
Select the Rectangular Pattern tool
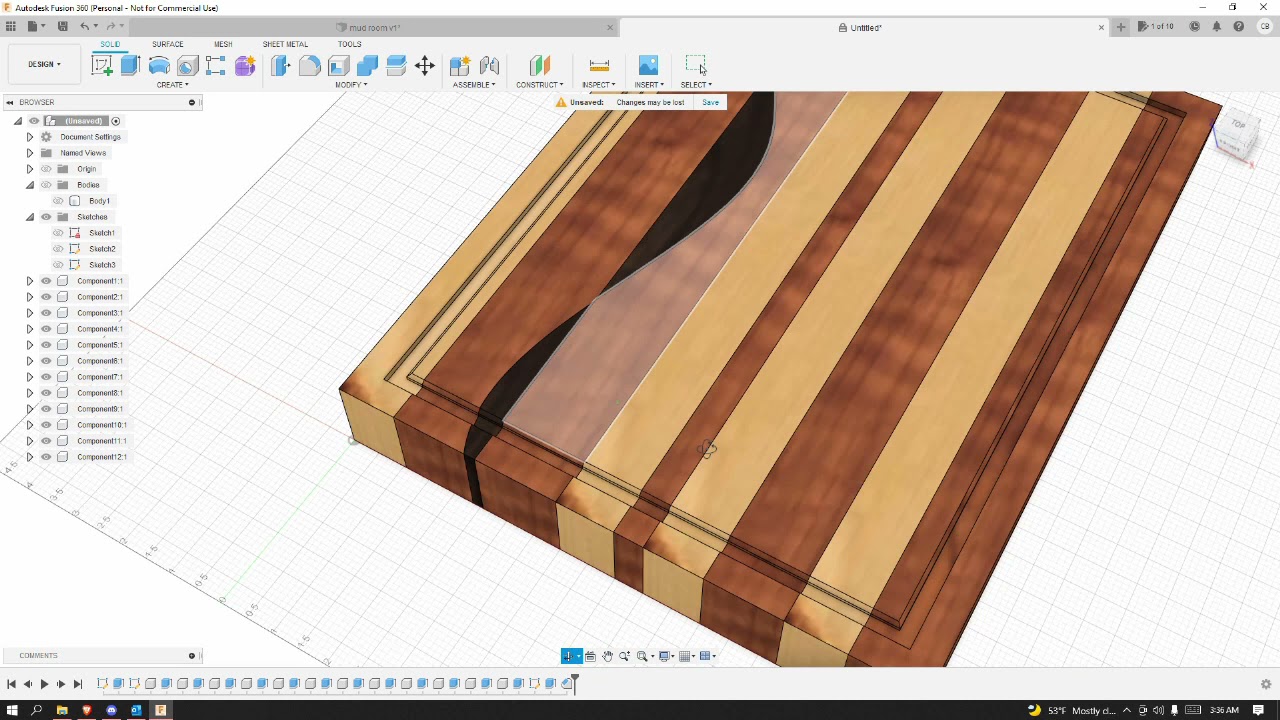click(216, 66)
